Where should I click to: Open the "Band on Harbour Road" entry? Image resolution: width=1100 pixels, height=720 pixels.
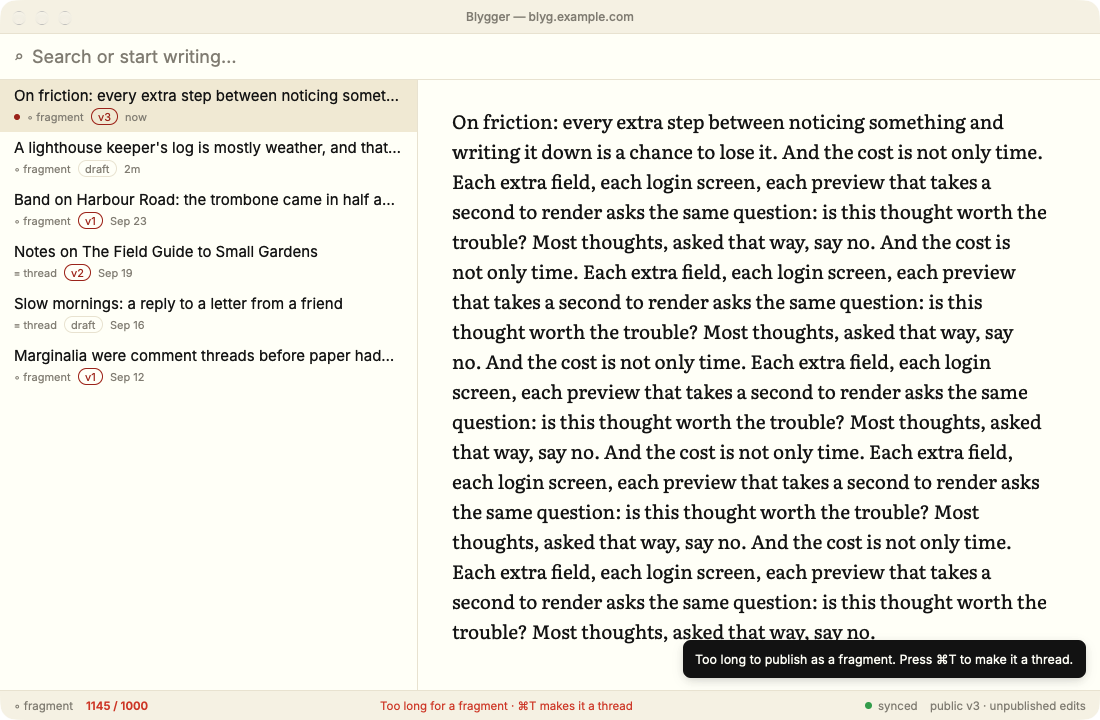pyautogui.click(x=208, y=210)
